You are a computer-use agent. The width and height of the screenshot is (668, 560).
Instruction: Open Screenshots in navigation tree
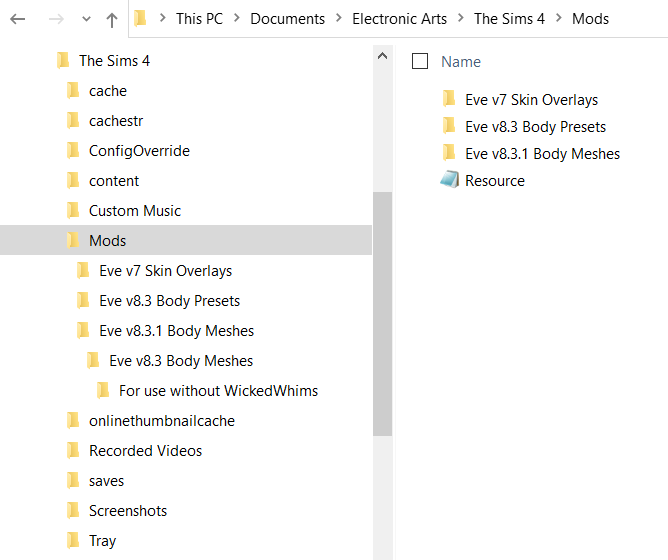(128, 511)
